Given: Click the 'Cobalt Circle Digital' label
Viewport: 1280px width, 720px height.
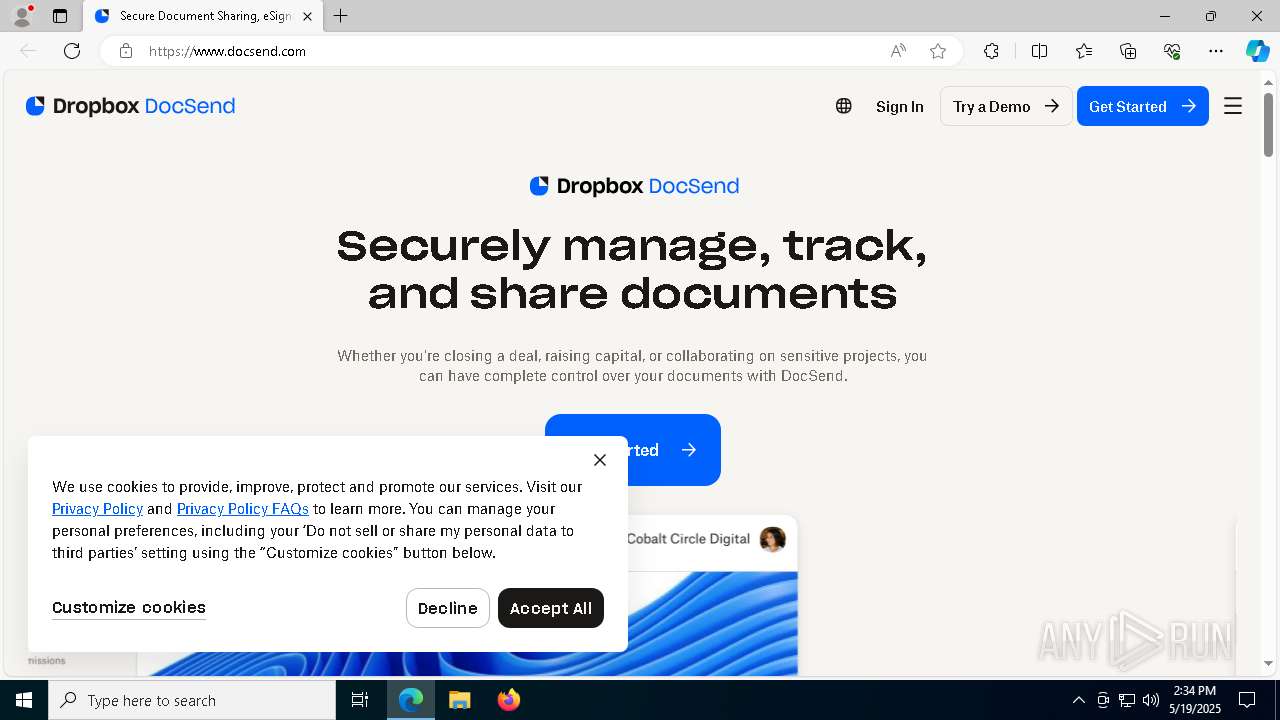Looking at the screenshot, I should tap(688, 539).
